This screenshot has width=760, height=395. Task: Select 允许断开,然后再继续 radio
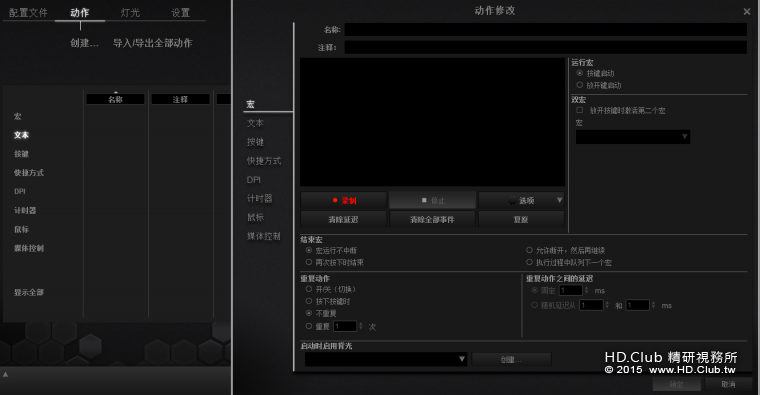529,250
